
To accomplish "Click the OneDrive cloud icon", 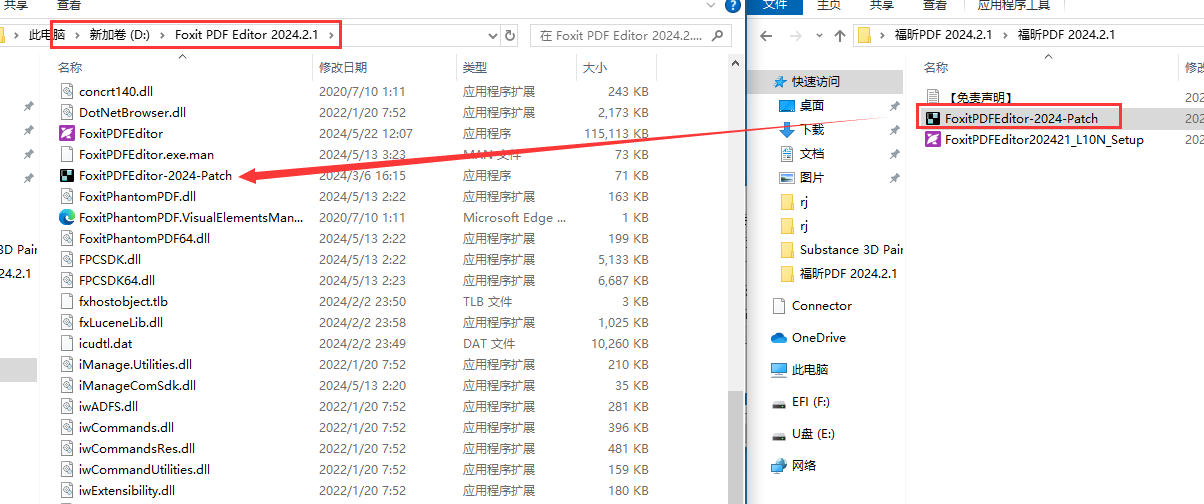I will [779, 338].
